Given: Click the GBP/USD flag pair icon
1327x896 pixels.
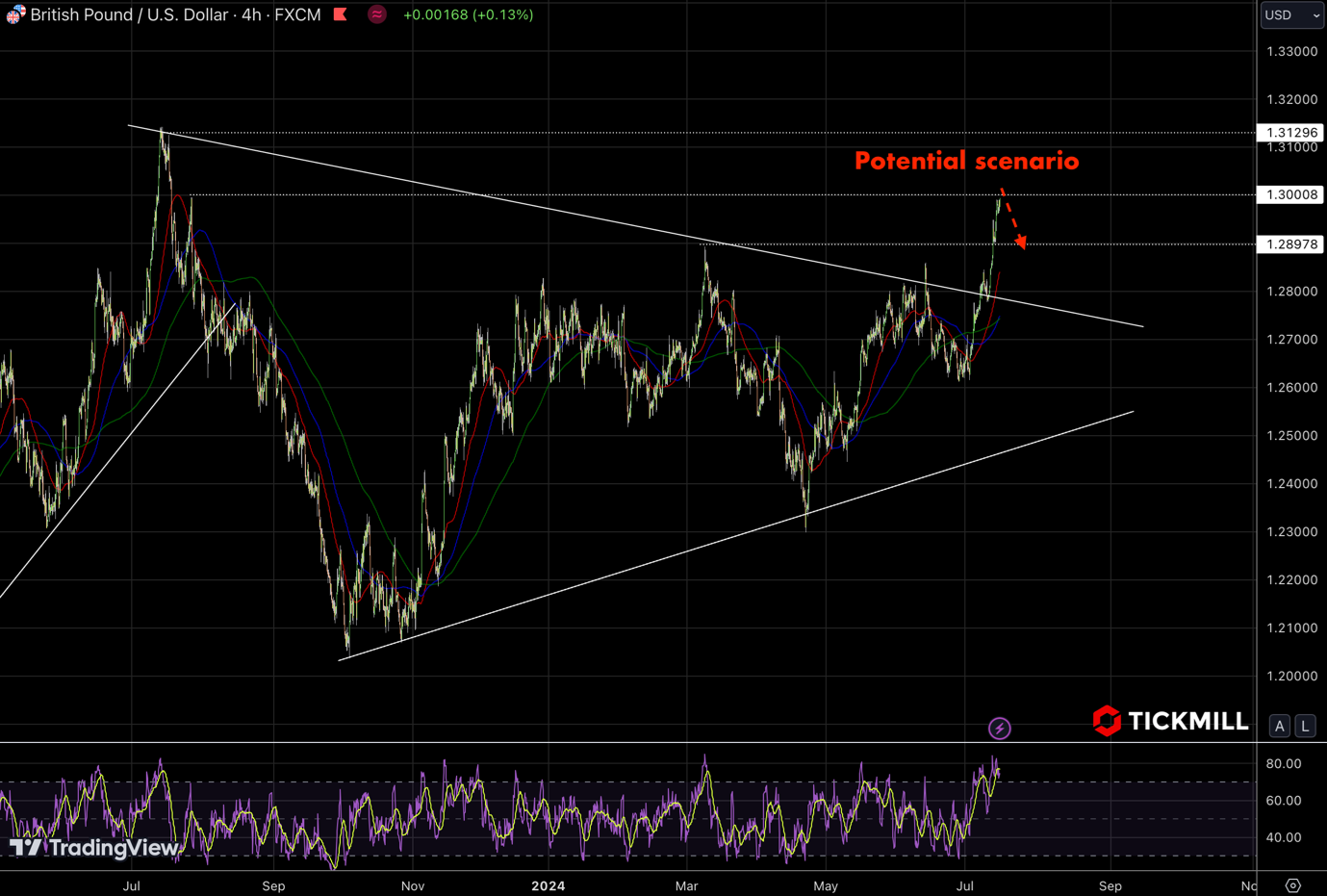Looking at the screenshot, I should (x=15, y=14).
